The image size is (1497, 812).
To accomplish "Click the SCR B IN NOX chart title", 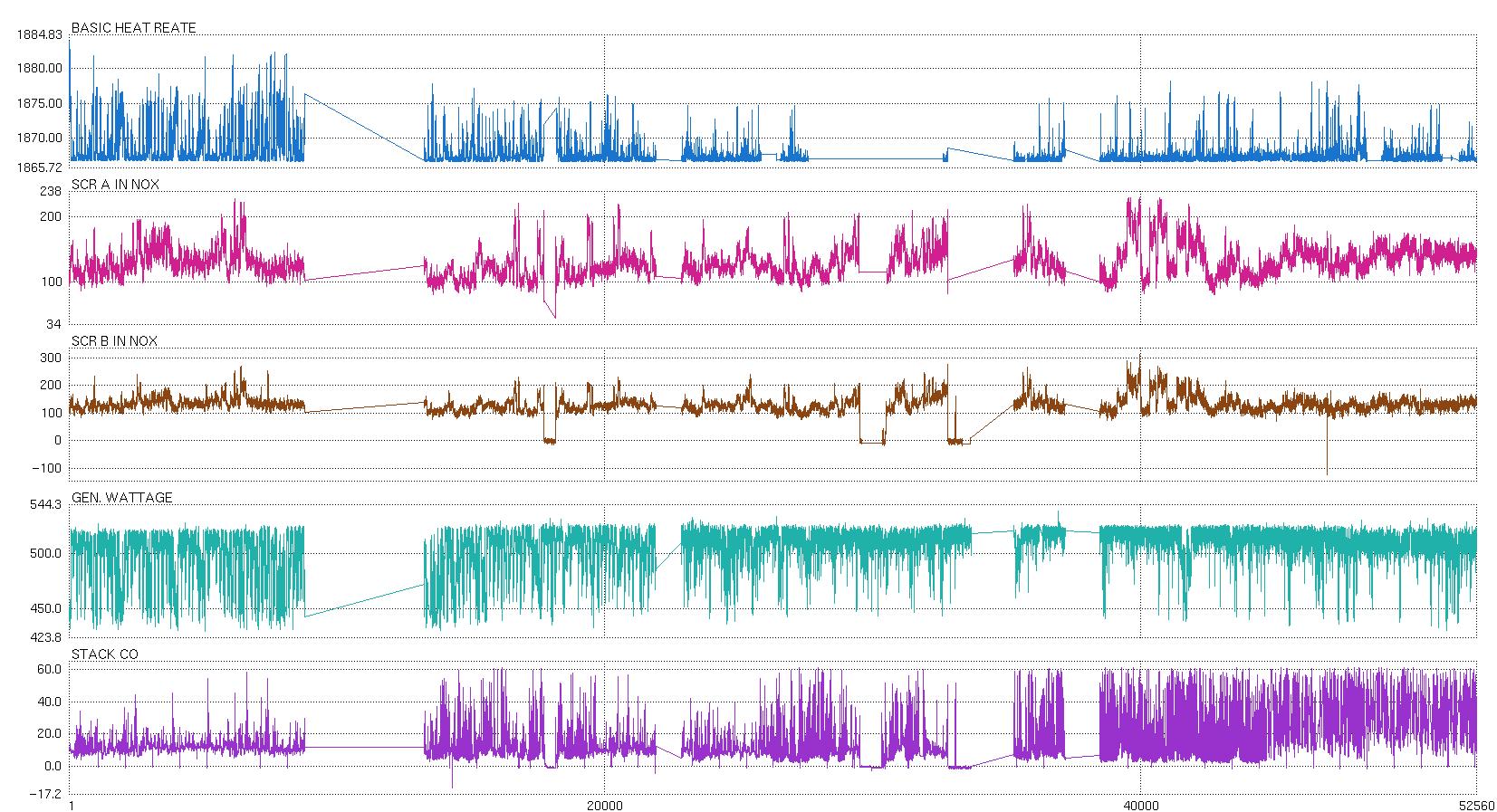I will [114, 341].
